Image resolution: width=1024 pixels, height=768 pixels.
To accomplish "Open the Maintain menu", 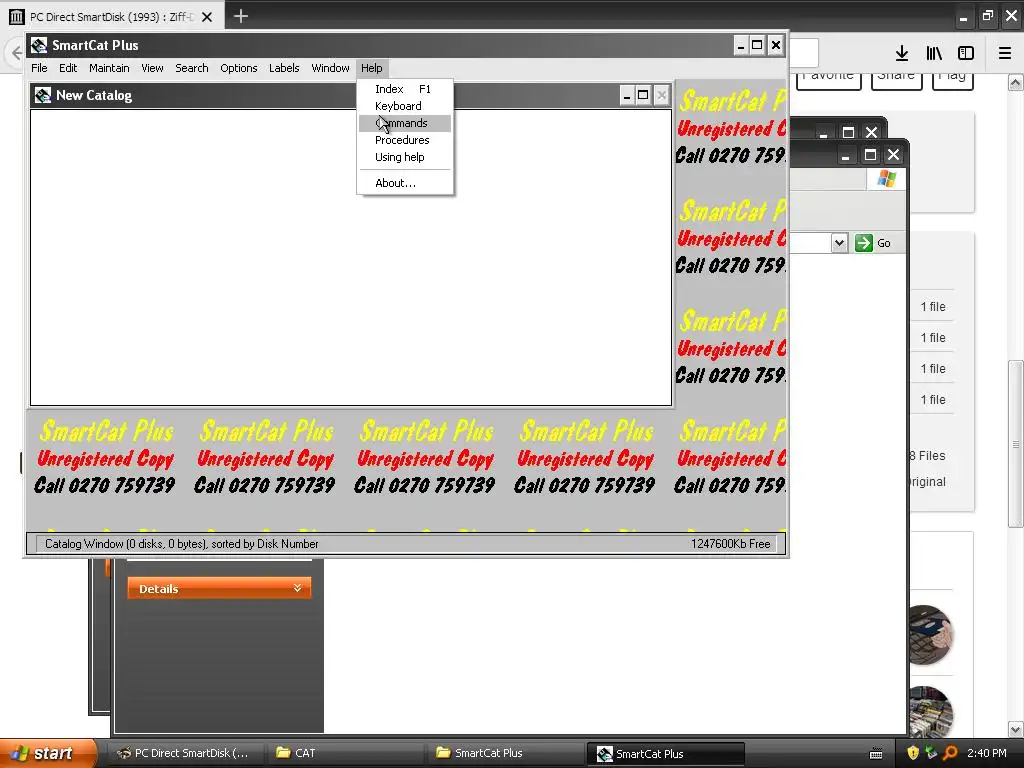I will (109, 68).
